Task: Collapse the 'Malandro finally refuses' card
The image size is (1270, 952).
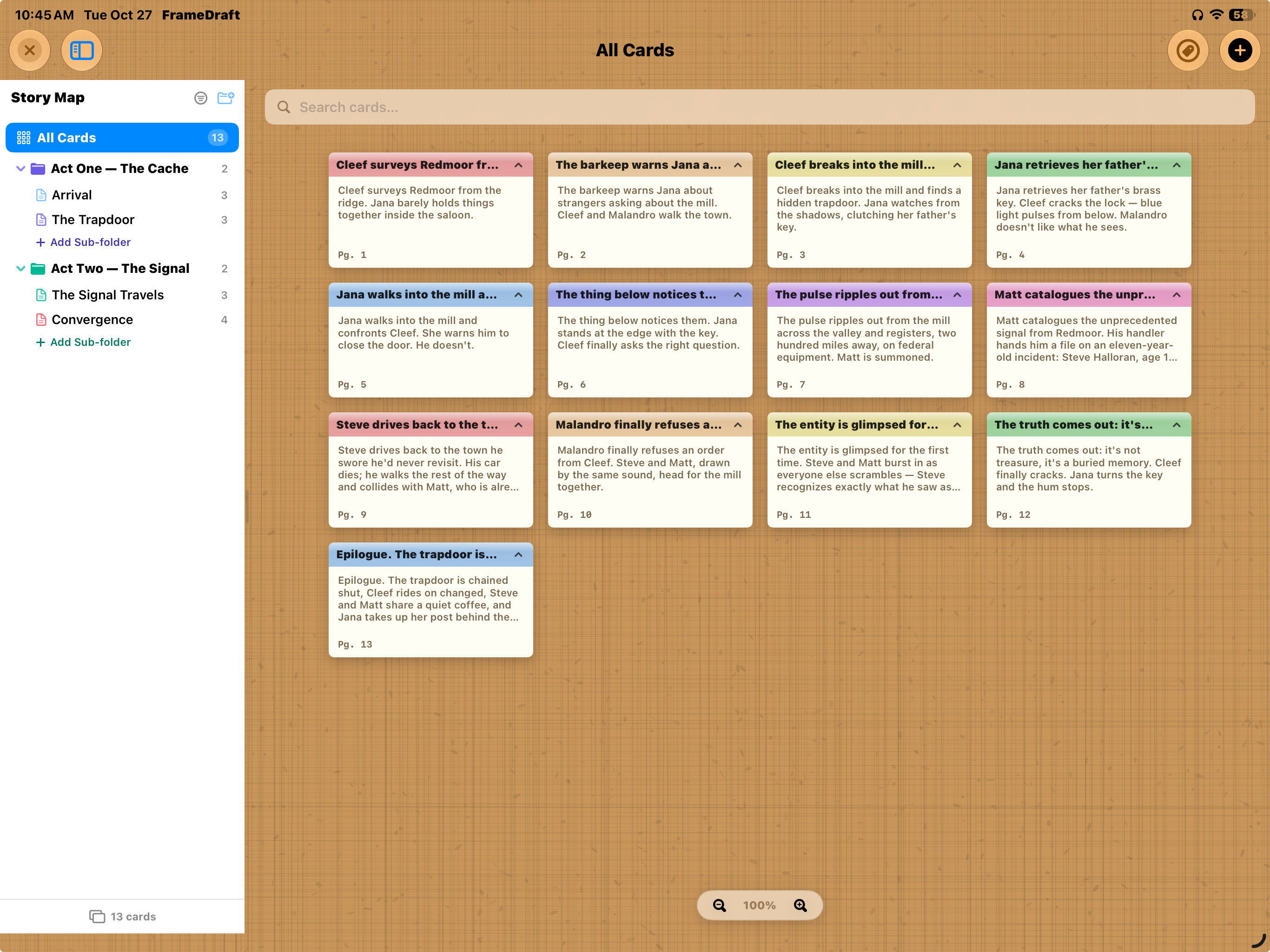Action: pos(738,425)
